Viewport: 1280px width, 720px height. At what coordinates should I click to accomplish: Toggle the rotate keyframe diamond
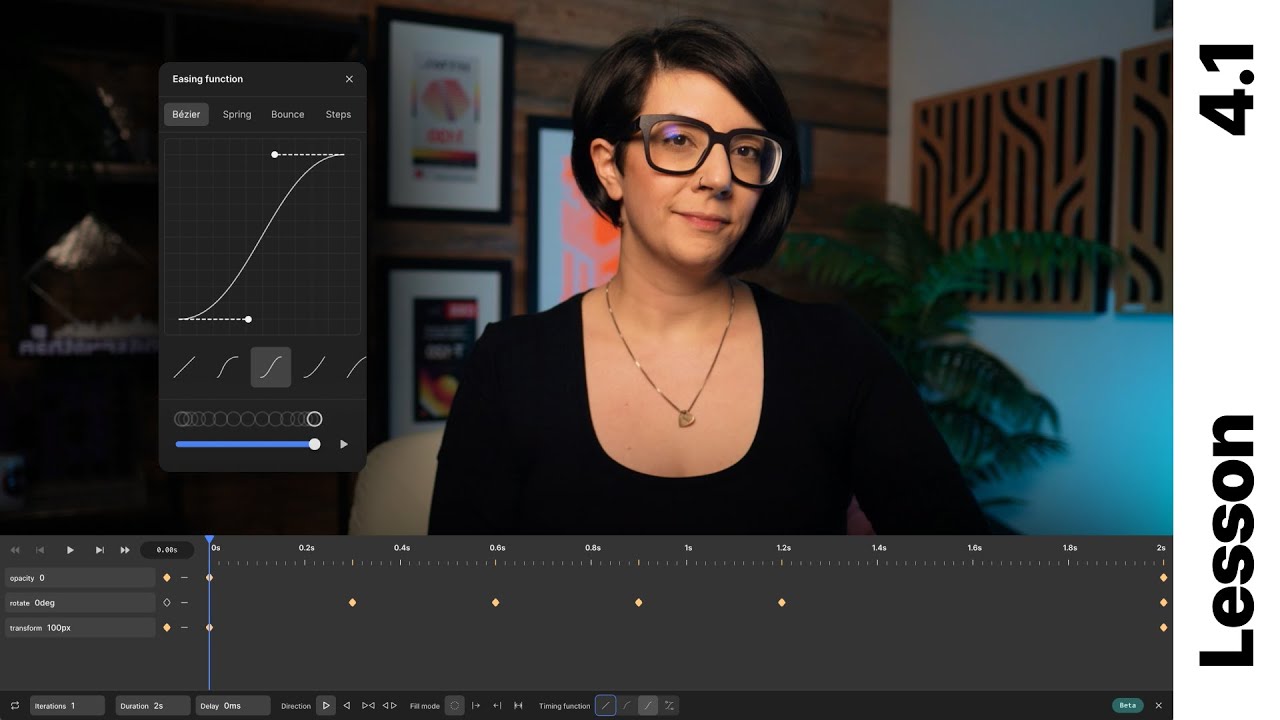(x=167, y=602)
